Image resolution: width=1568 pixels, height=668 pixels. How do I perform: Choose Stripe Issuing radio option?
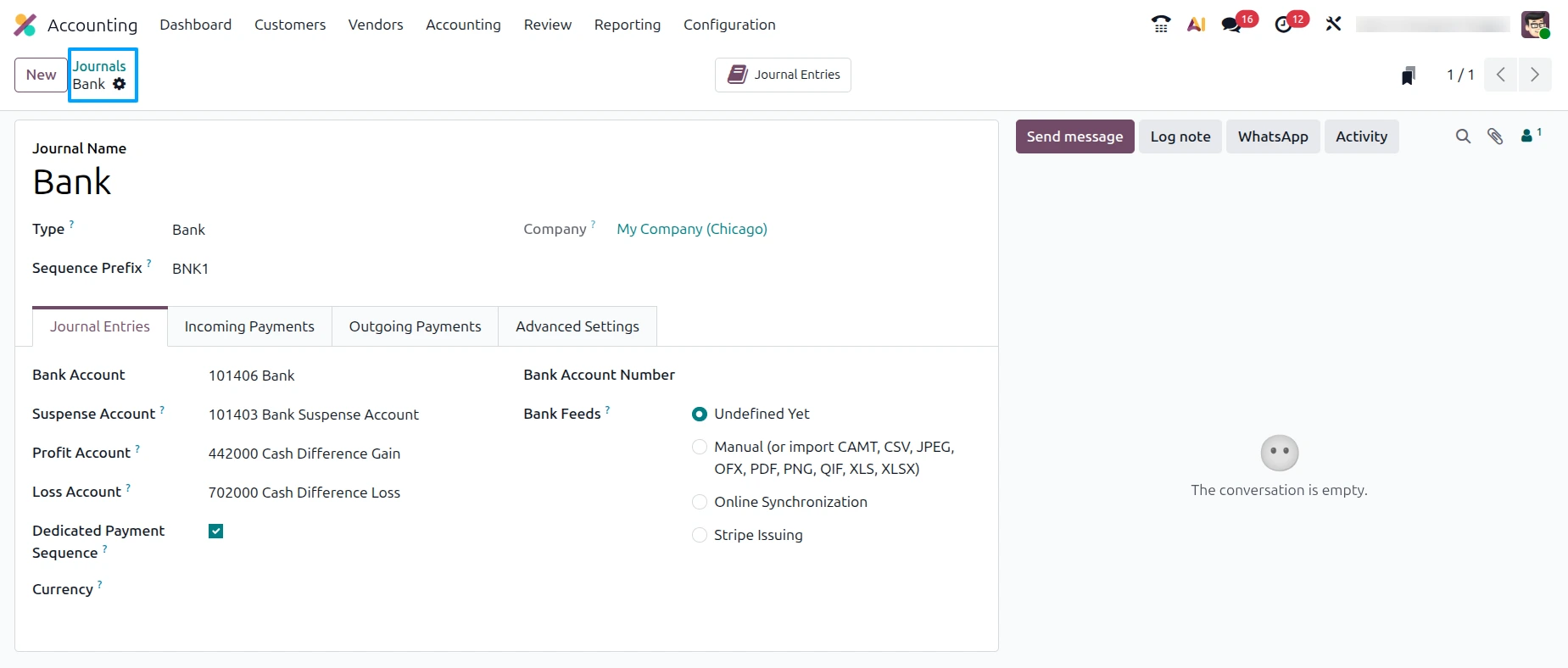(x=700, y=535)
